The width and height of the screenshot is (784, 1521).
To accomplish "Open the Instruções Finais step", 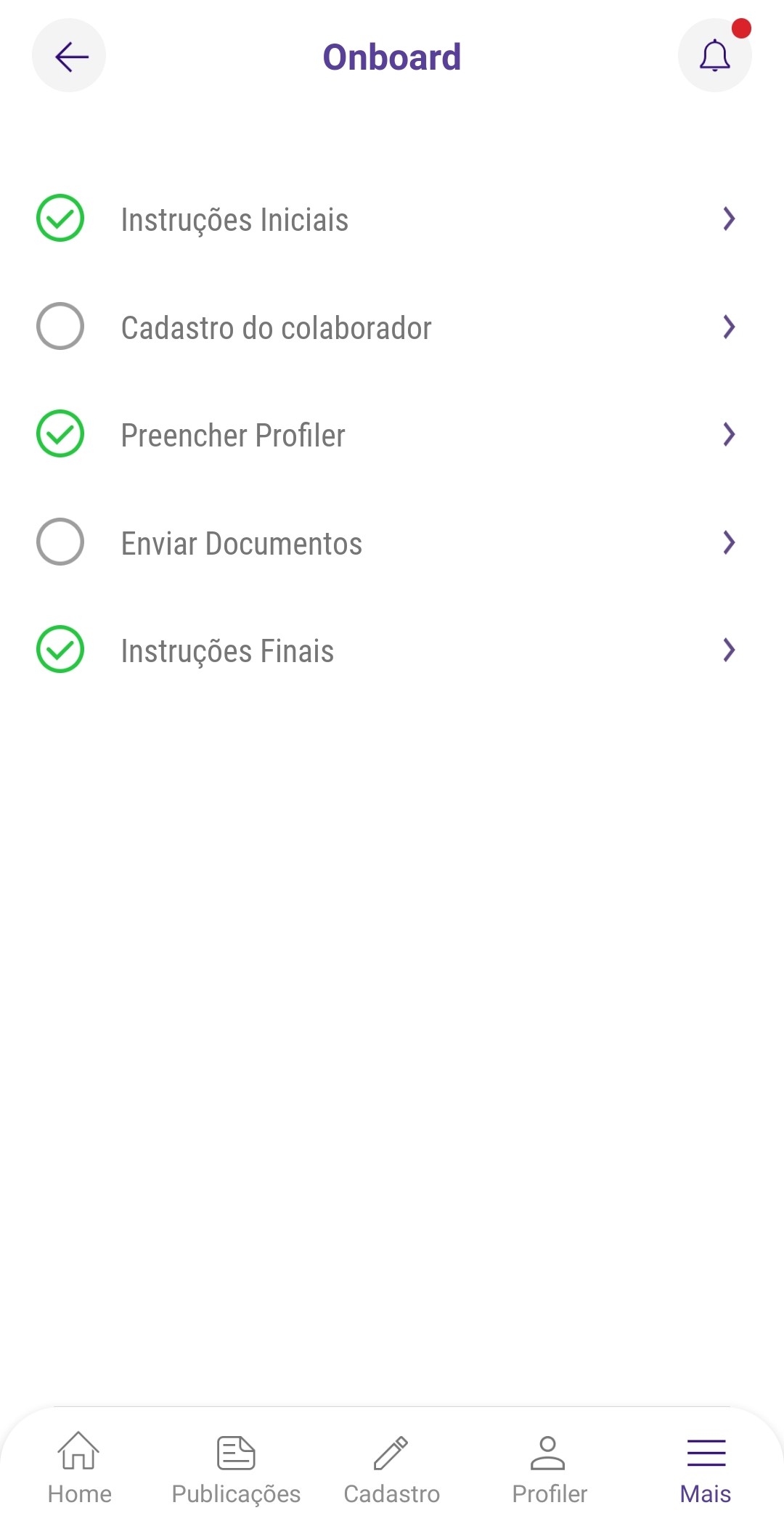I will [392, 650].
